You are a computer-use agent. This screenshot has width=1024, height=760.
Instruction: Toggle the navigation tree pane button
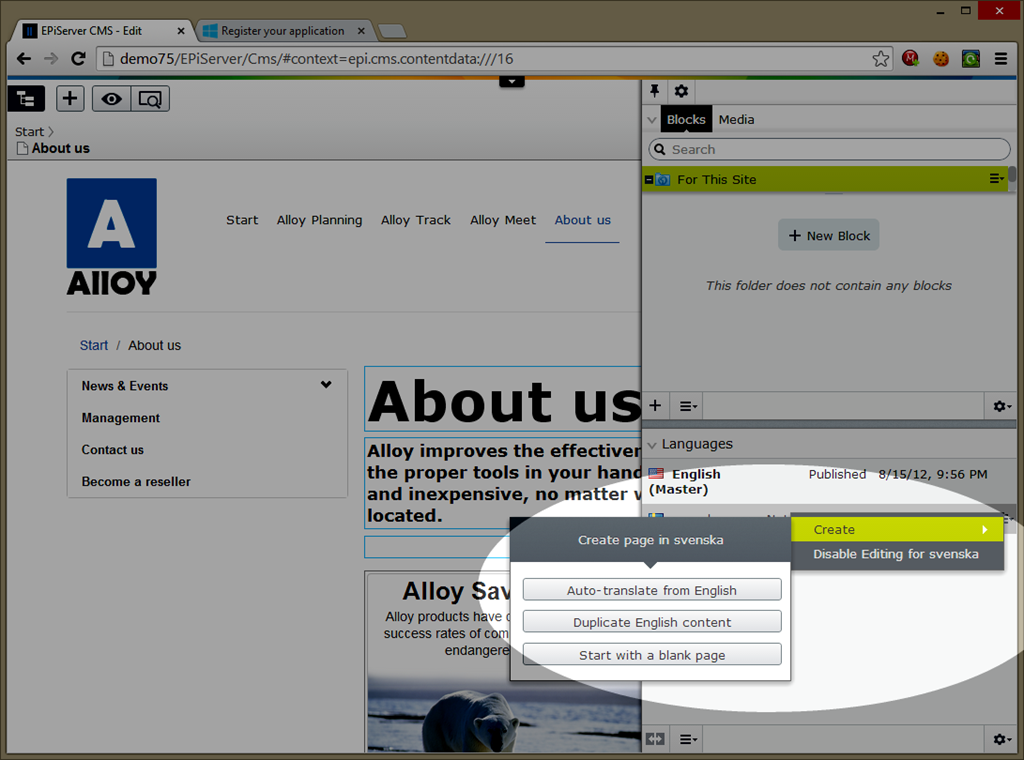[26, 98]
